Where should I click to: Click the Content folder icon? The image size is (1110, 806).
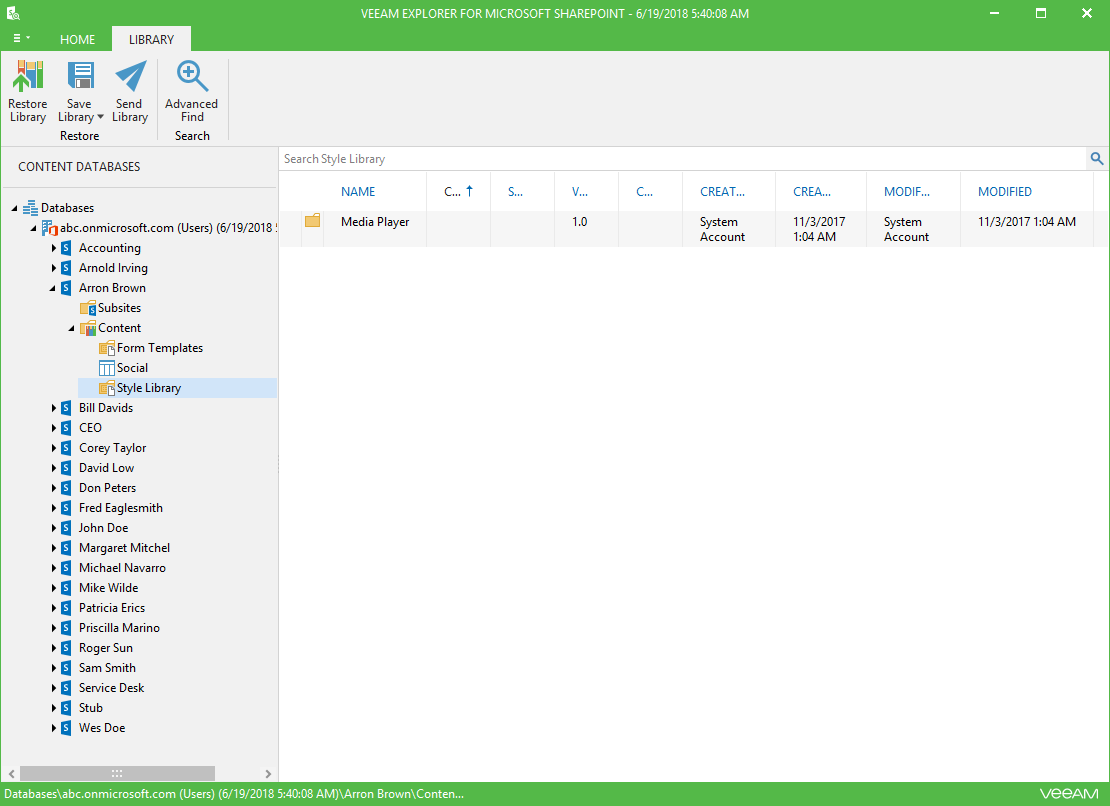tap(88, 328)
